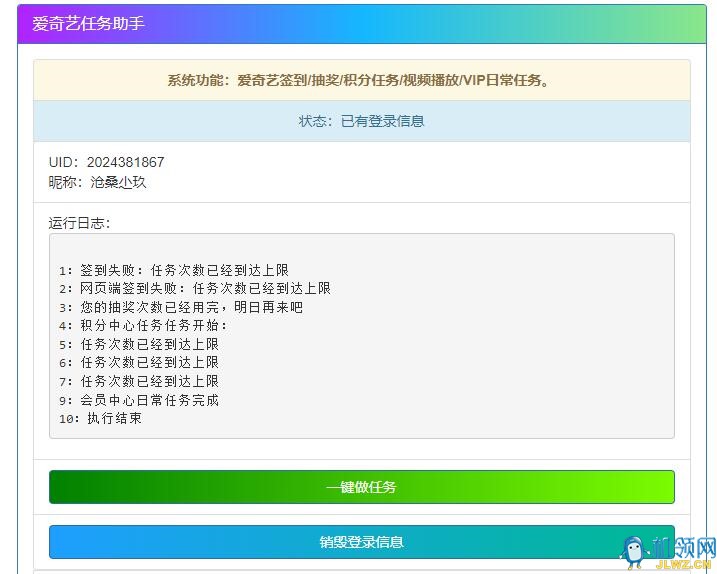Viewport: 717px width, 574px height.
Task: Click the 运行日志 label
Action: [80, 223]
